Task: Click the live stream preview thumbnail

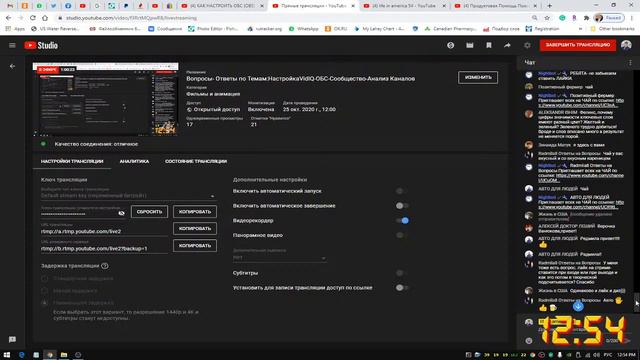Action: point(105,99)
